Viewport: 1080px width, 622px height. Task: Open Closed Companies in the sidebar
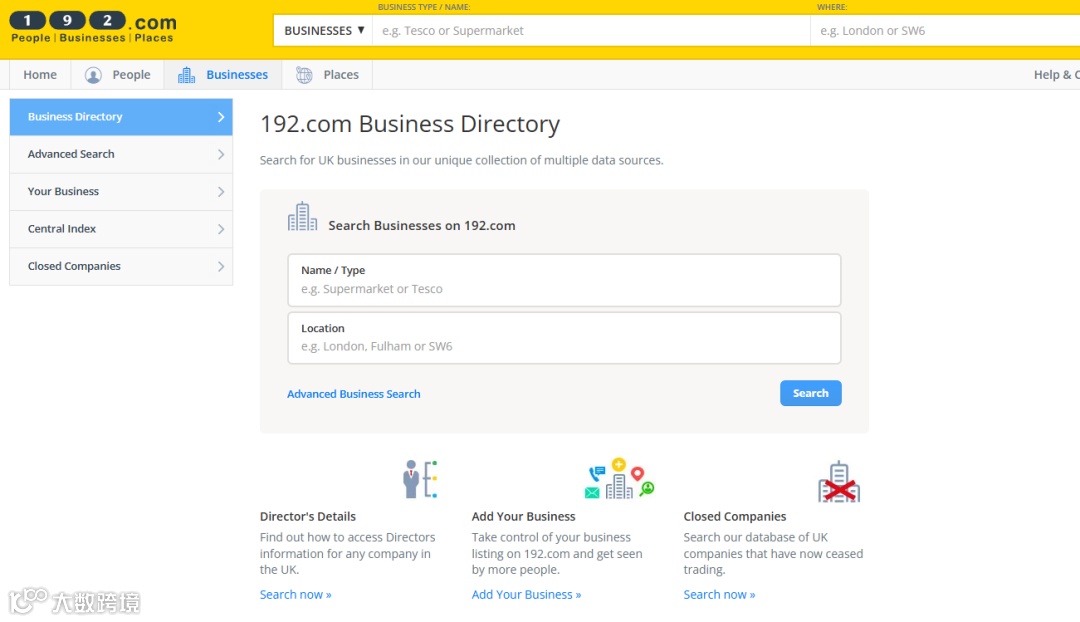(x=121, y=266)
